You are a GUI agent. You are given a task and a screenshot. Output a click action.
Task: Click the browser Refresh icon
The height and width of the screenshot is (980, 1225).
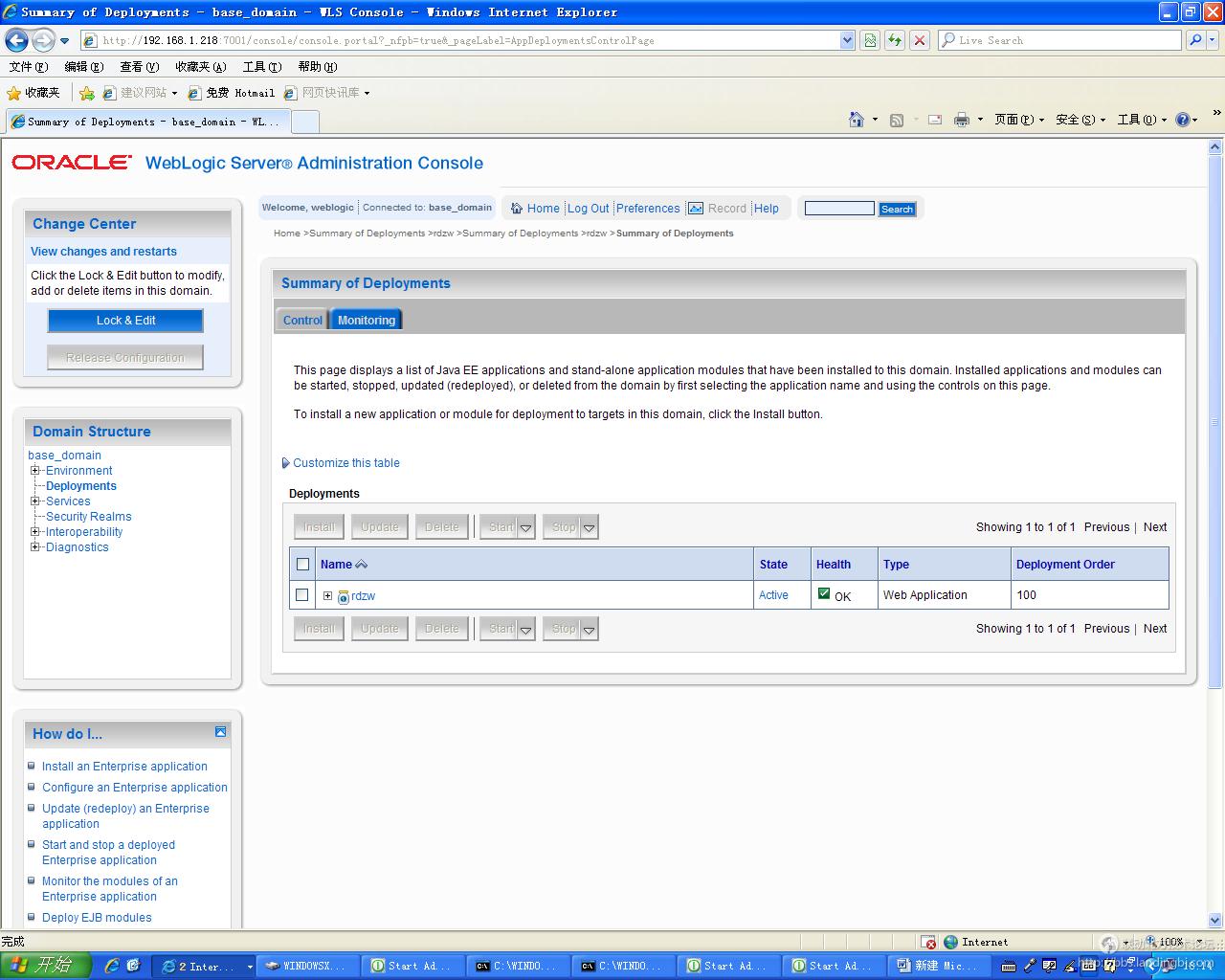coord(894,40)
